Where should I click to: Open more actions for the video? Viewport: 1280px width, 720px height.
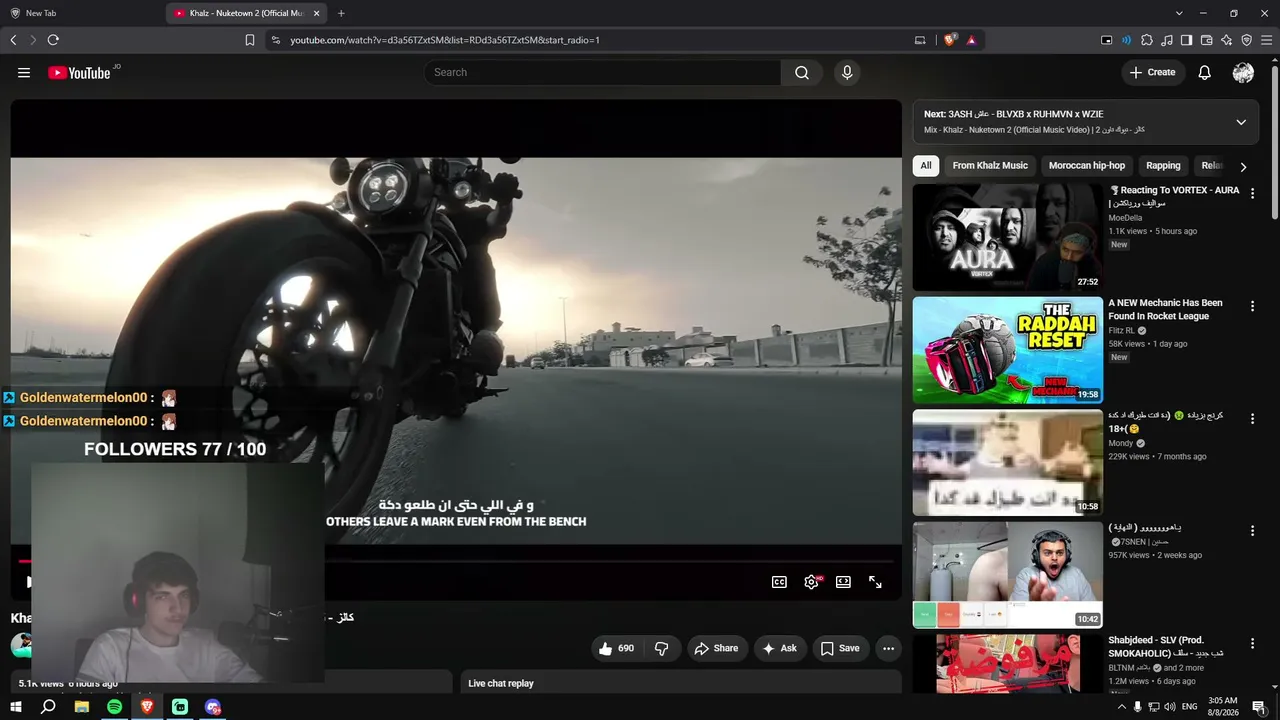point(888,648)
